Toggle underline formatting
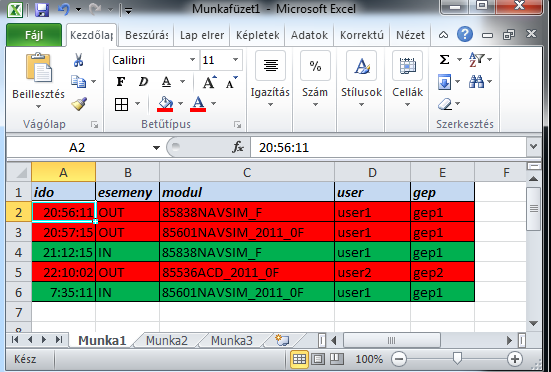This screenshot has height=372, width=551. pos(166,82)
